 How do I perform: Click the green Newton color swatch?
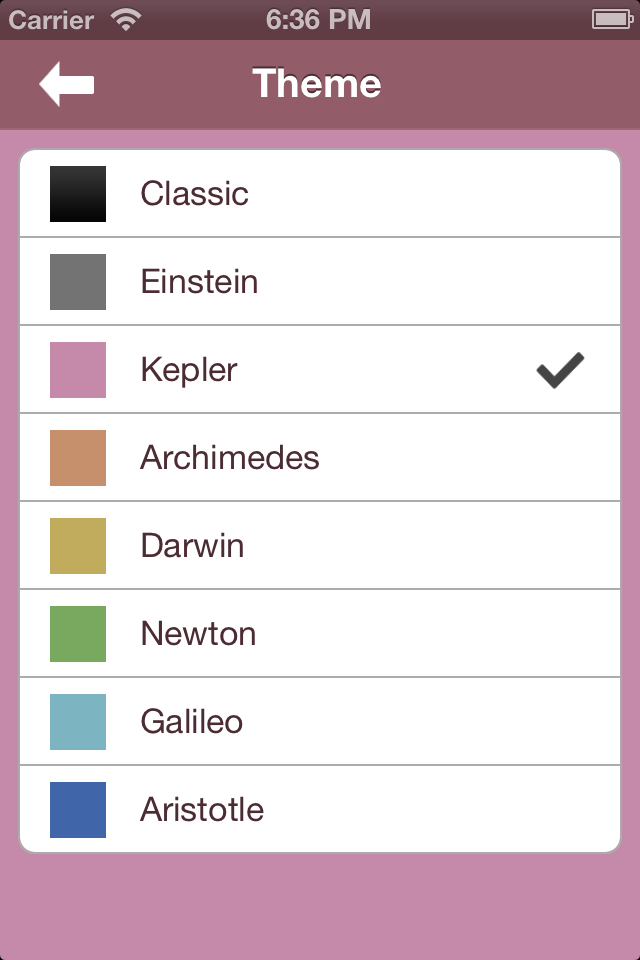click(78, 634)
